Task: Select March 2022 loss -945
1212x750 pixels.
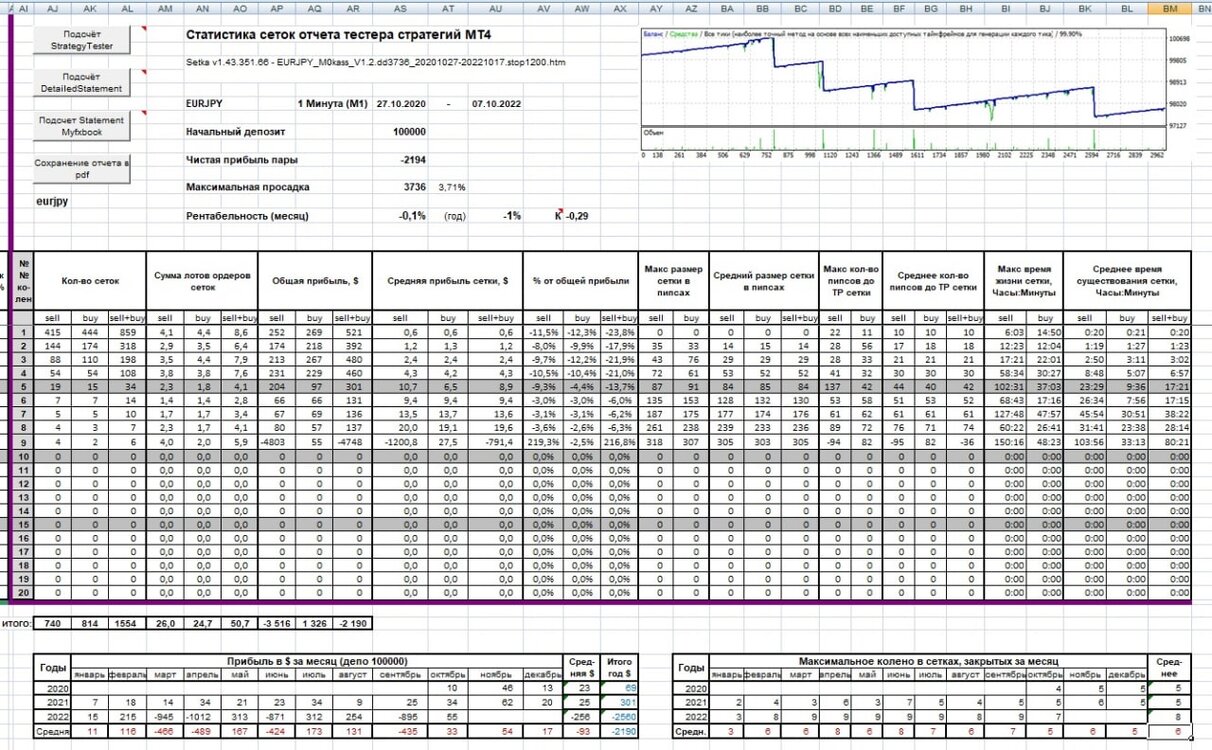Action: (x=164, y=718)
